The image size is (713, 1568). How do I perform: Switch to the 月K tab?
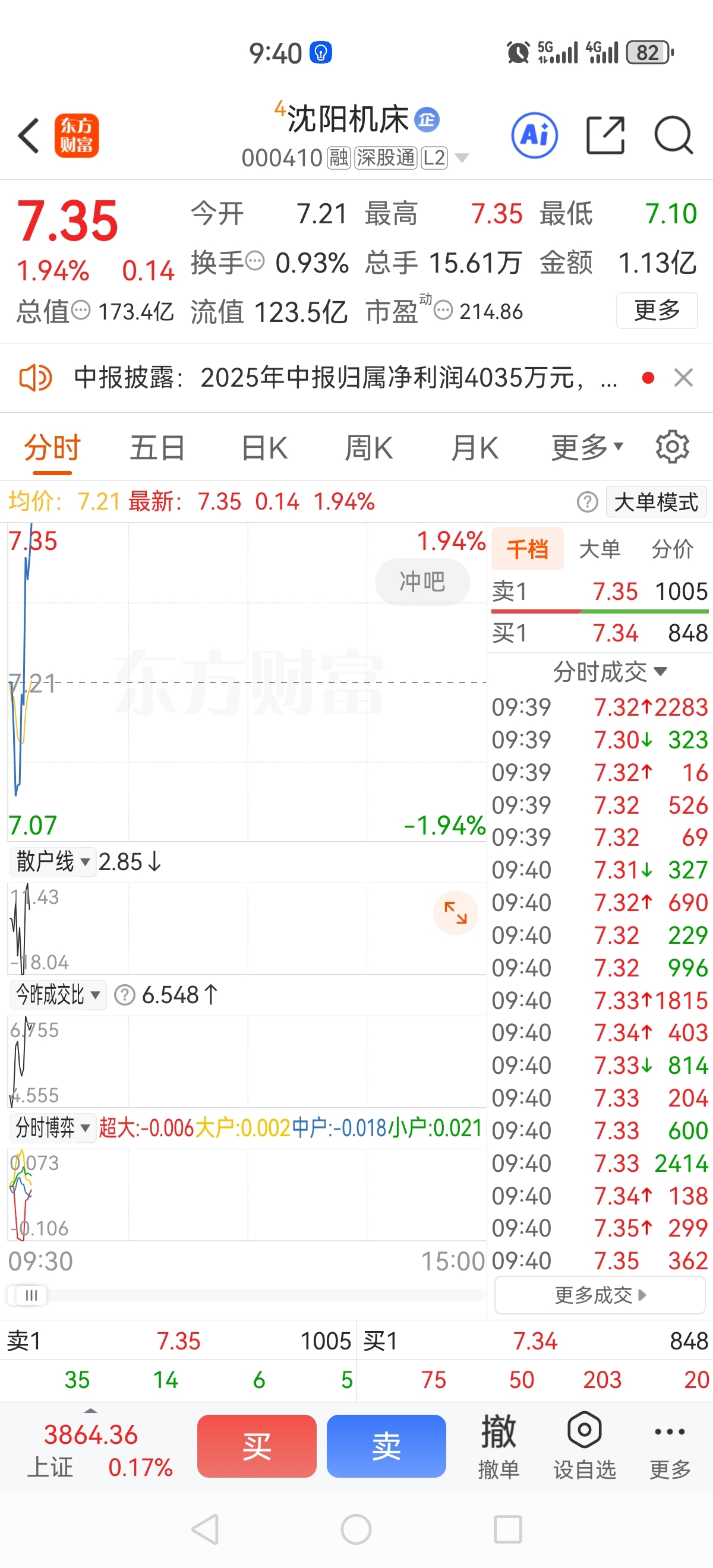474,448
